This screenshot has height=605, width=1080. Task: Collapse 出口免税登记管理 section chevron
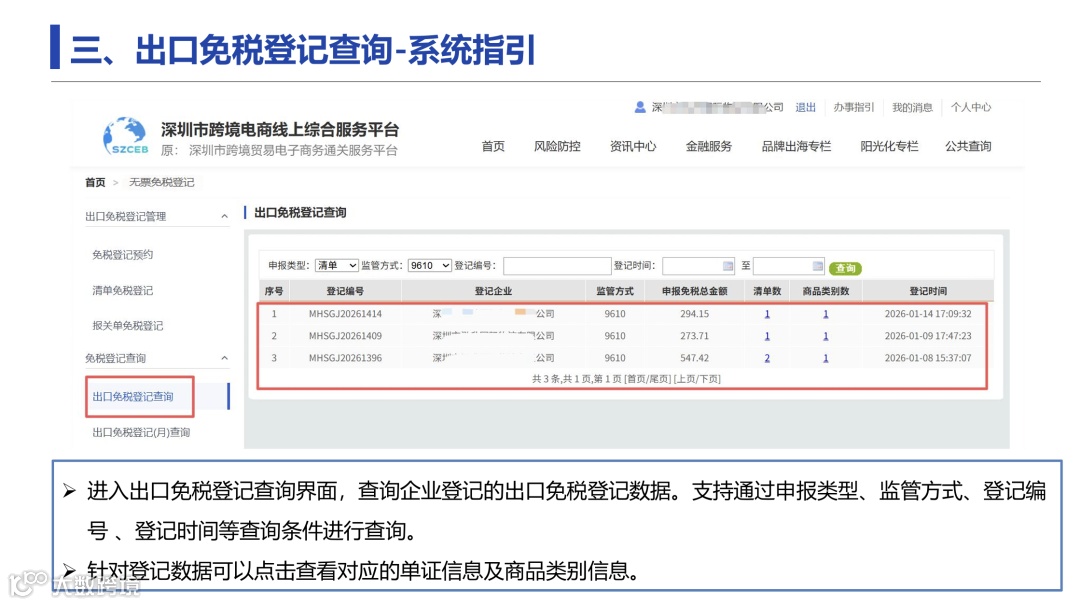(225, 216)
